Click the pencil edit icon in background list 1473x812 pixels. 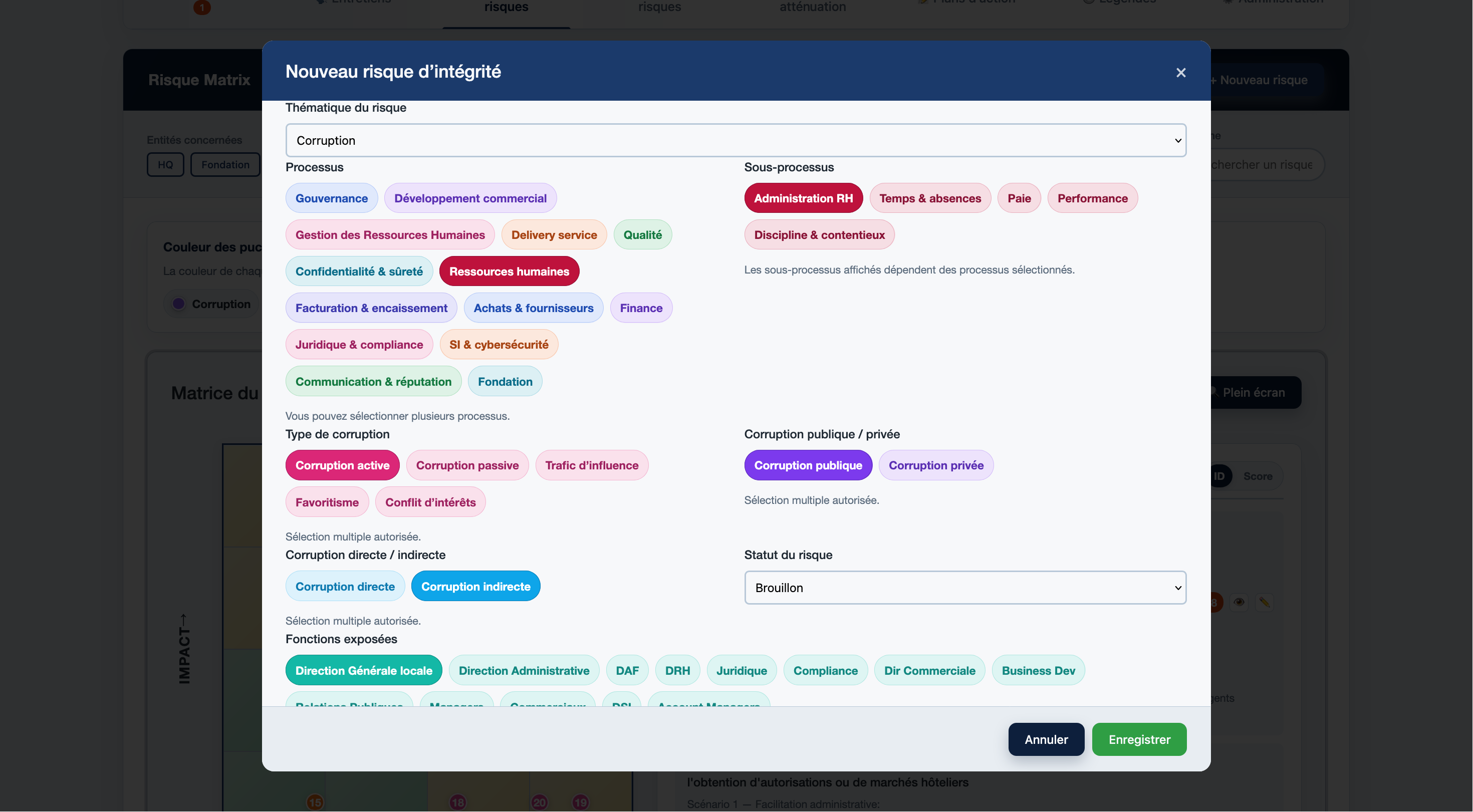click(1264, 602)
